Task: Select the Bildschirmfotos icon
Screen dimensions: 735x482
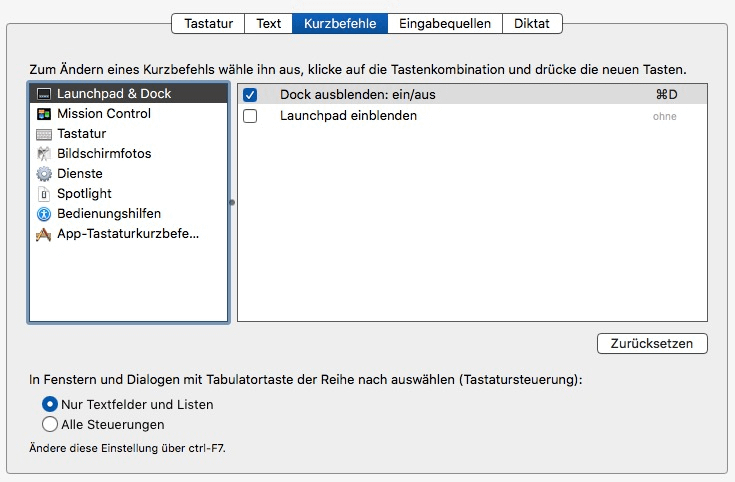Action: pyautogui.click(x=44, y=154)
